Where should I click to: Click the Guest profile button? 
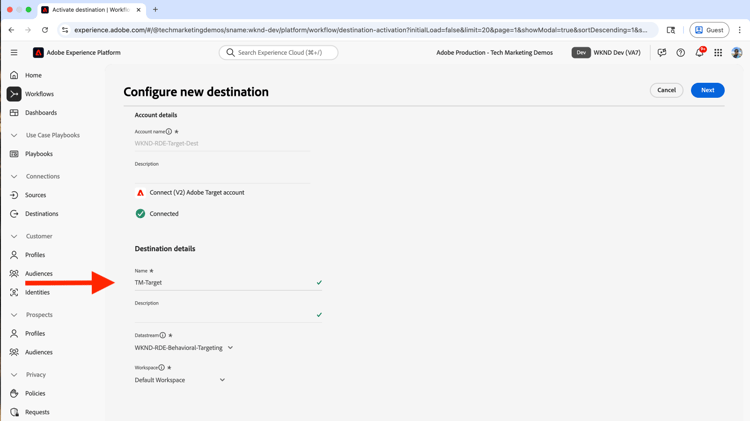(x=709, y=30)
